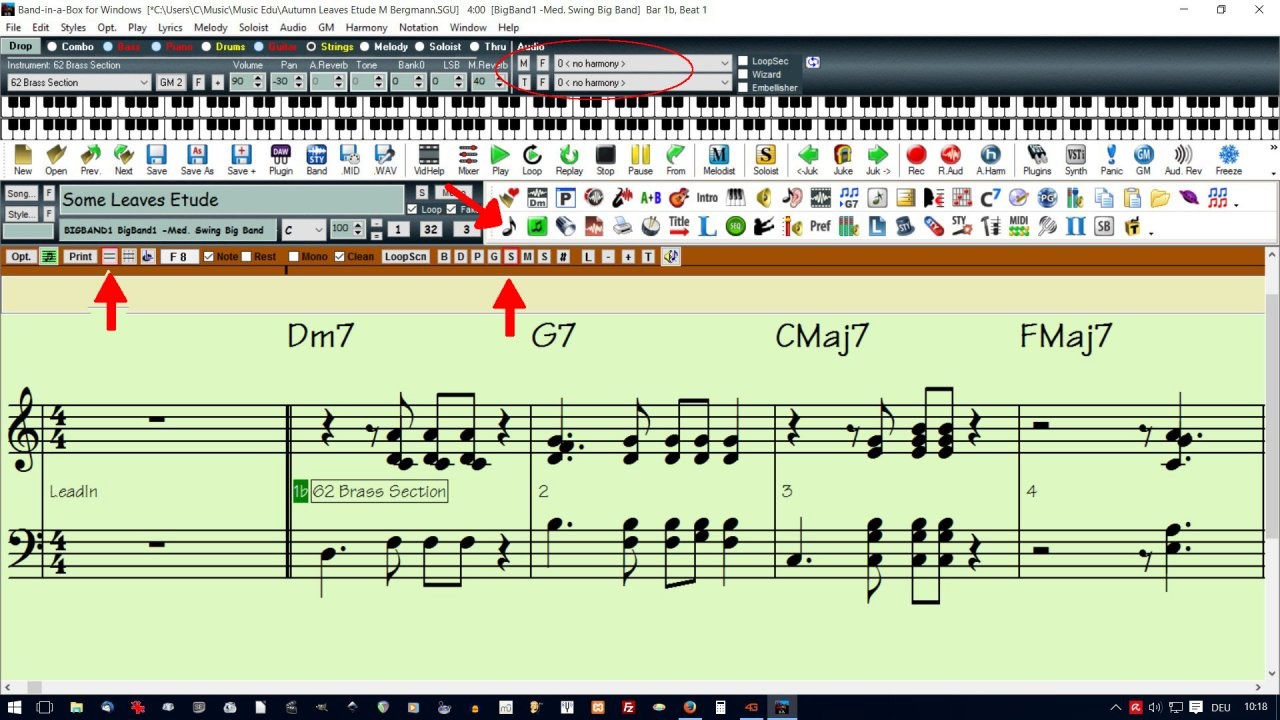Open the Harmony menu
1280x720 pixels.
point(366,27)
